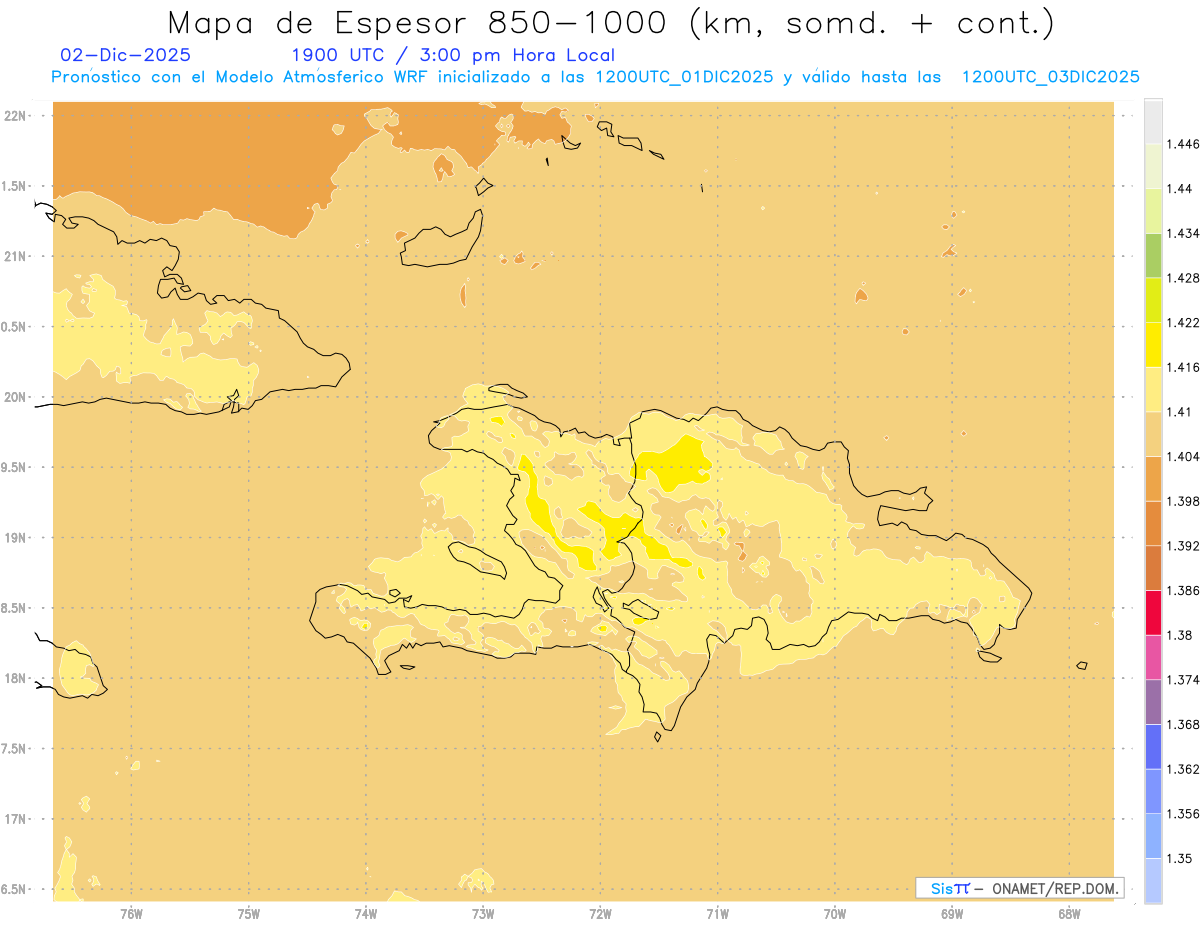Click the legend value '1.392'
1200x927 pixels.
point(1182,546)
